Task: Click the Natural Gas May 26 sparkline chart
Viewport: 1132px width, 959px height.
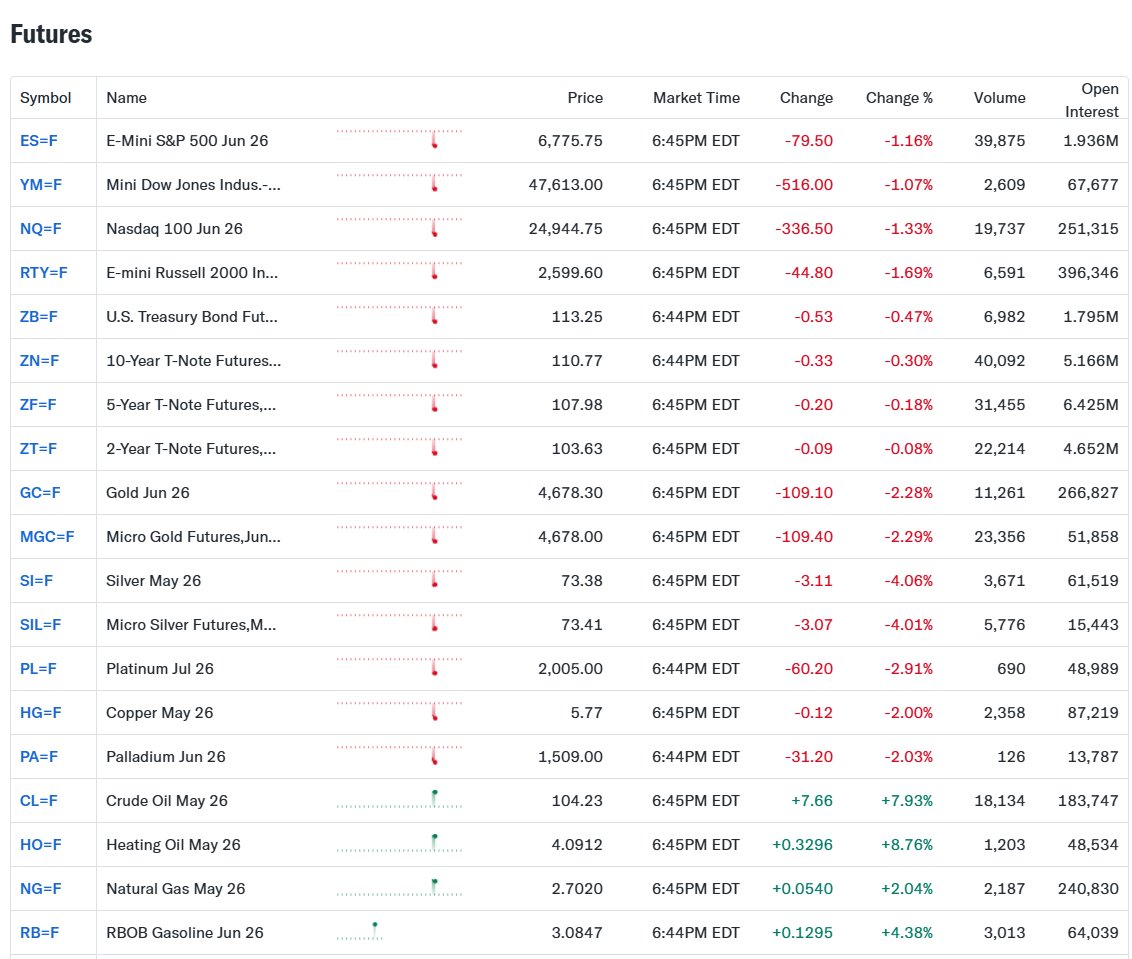Action: (x=399, y=889)
